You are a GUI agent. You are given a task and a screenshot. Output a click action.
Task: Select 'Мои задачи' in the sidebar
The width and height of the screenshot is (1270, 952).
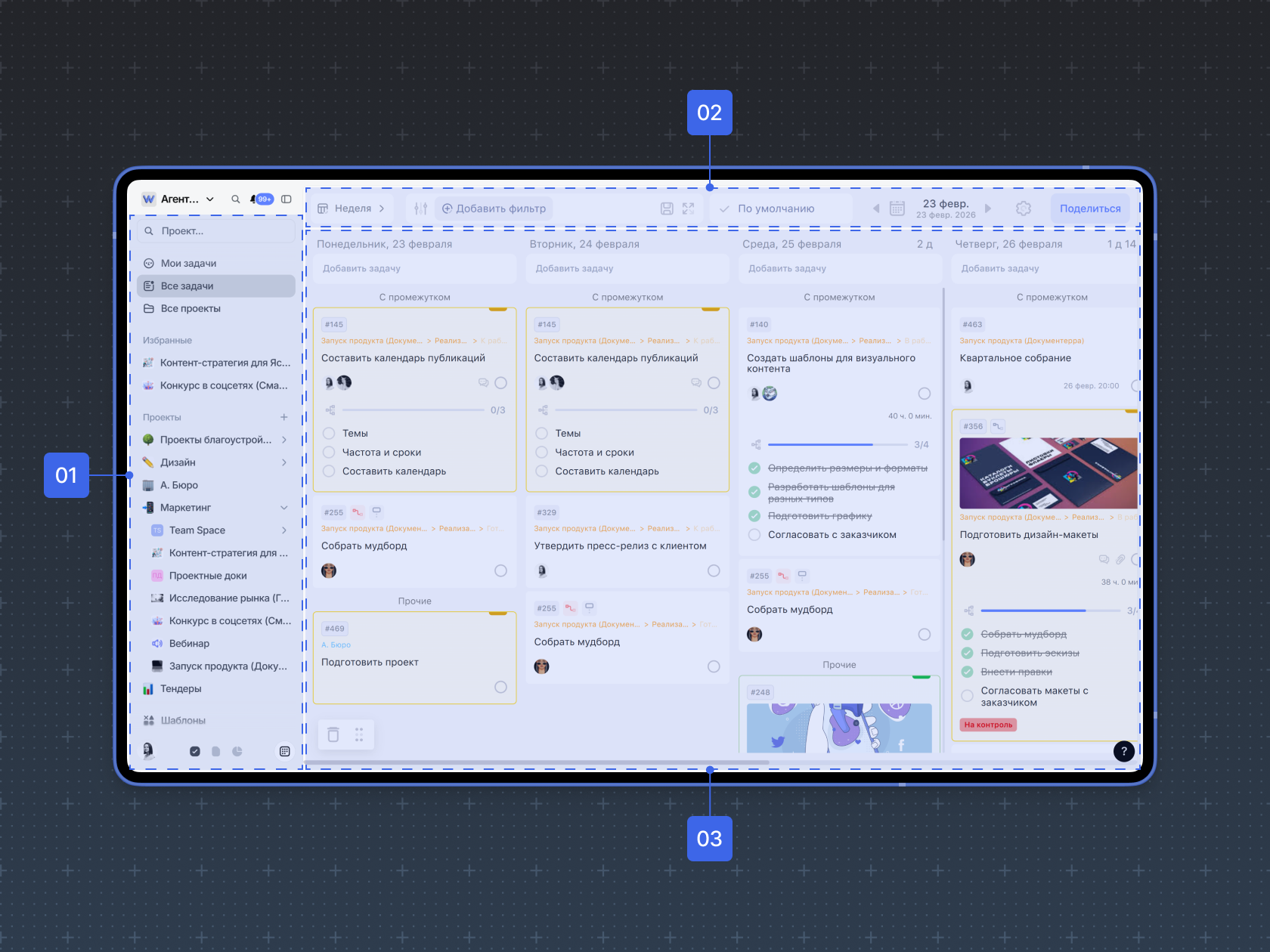click(x=188, y=264)
